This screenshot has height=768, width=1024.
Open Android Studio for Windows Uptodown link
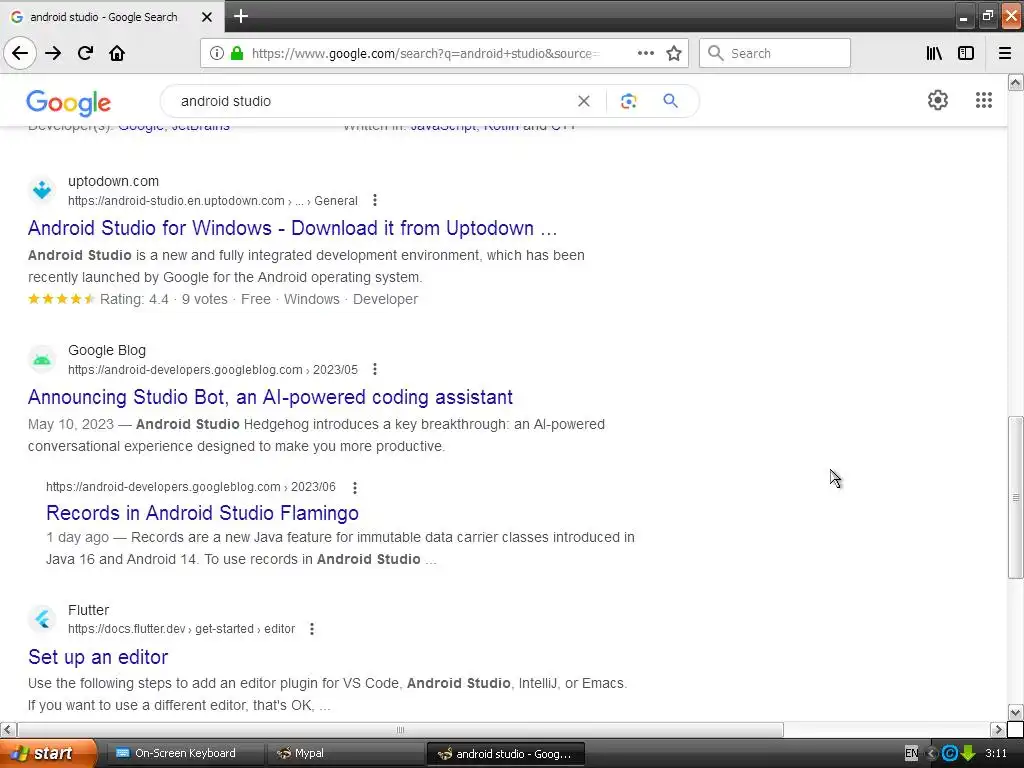tap(293, 228)
